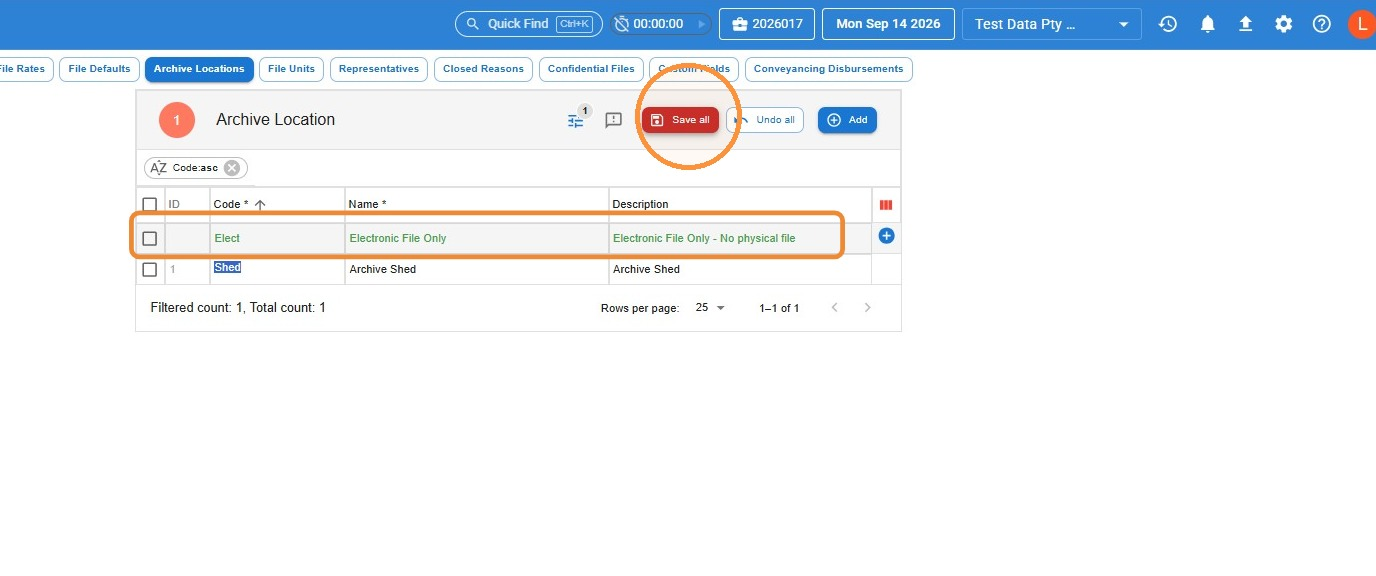Switch to the Closed Reasons tab
The image size is (1376, 576).
pos(483,69)
